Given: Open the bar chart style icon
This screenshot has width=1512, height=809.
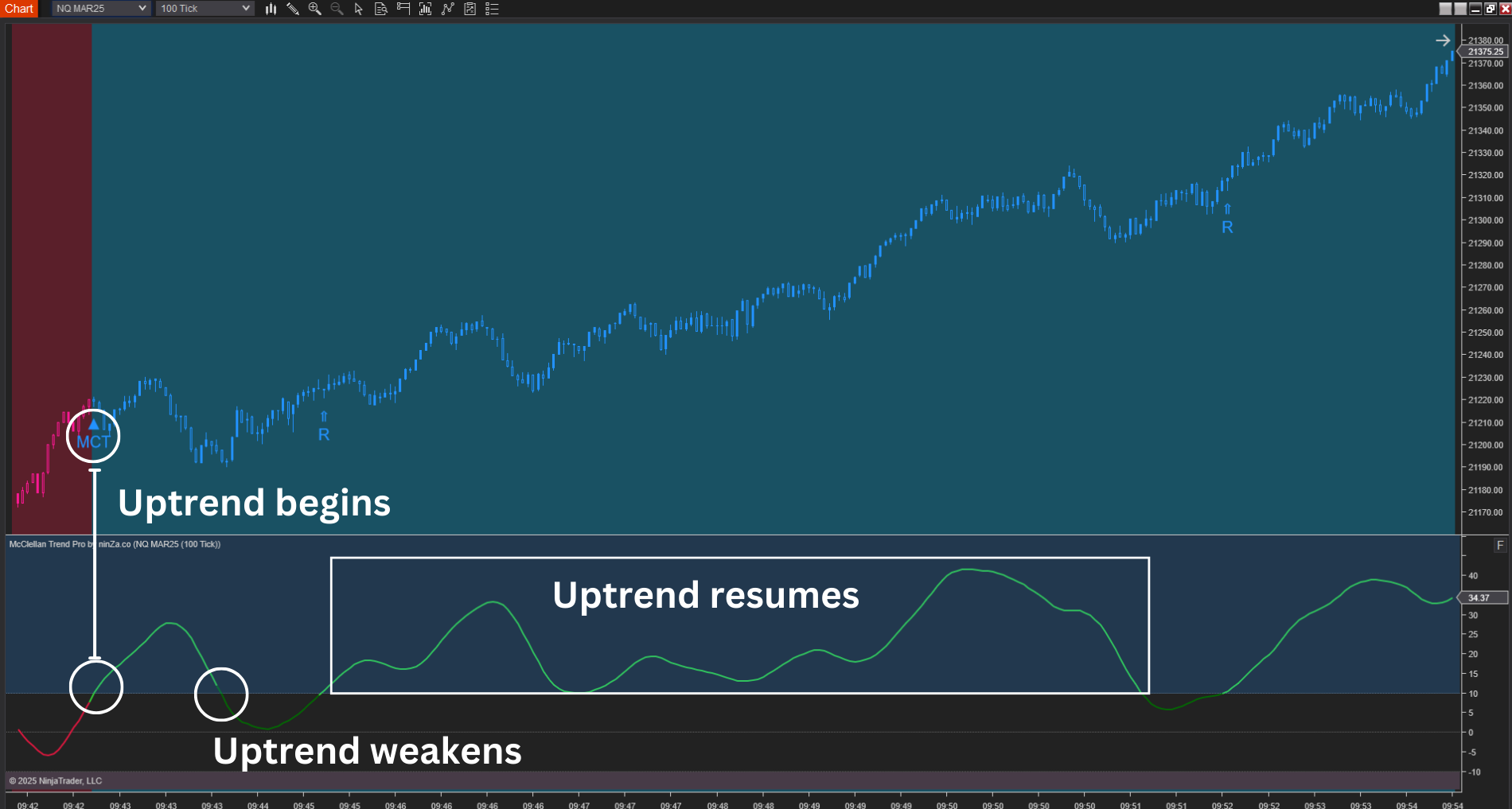Looking at the screenshot, I should point(271,9).
